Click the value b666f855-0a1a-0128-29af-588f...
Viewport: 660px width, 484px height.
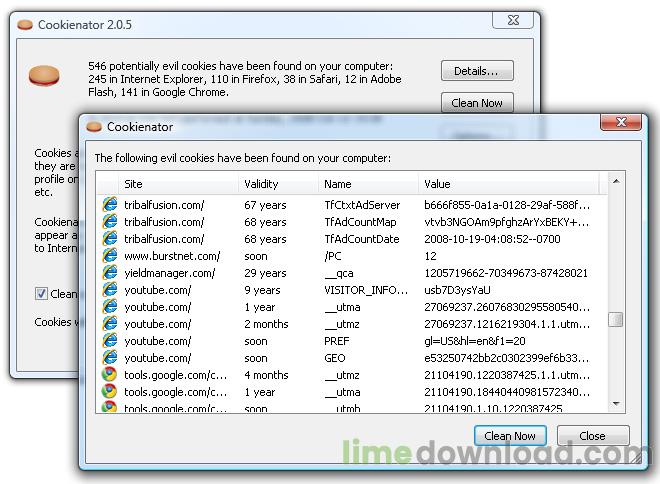click(x=507, y=205)
